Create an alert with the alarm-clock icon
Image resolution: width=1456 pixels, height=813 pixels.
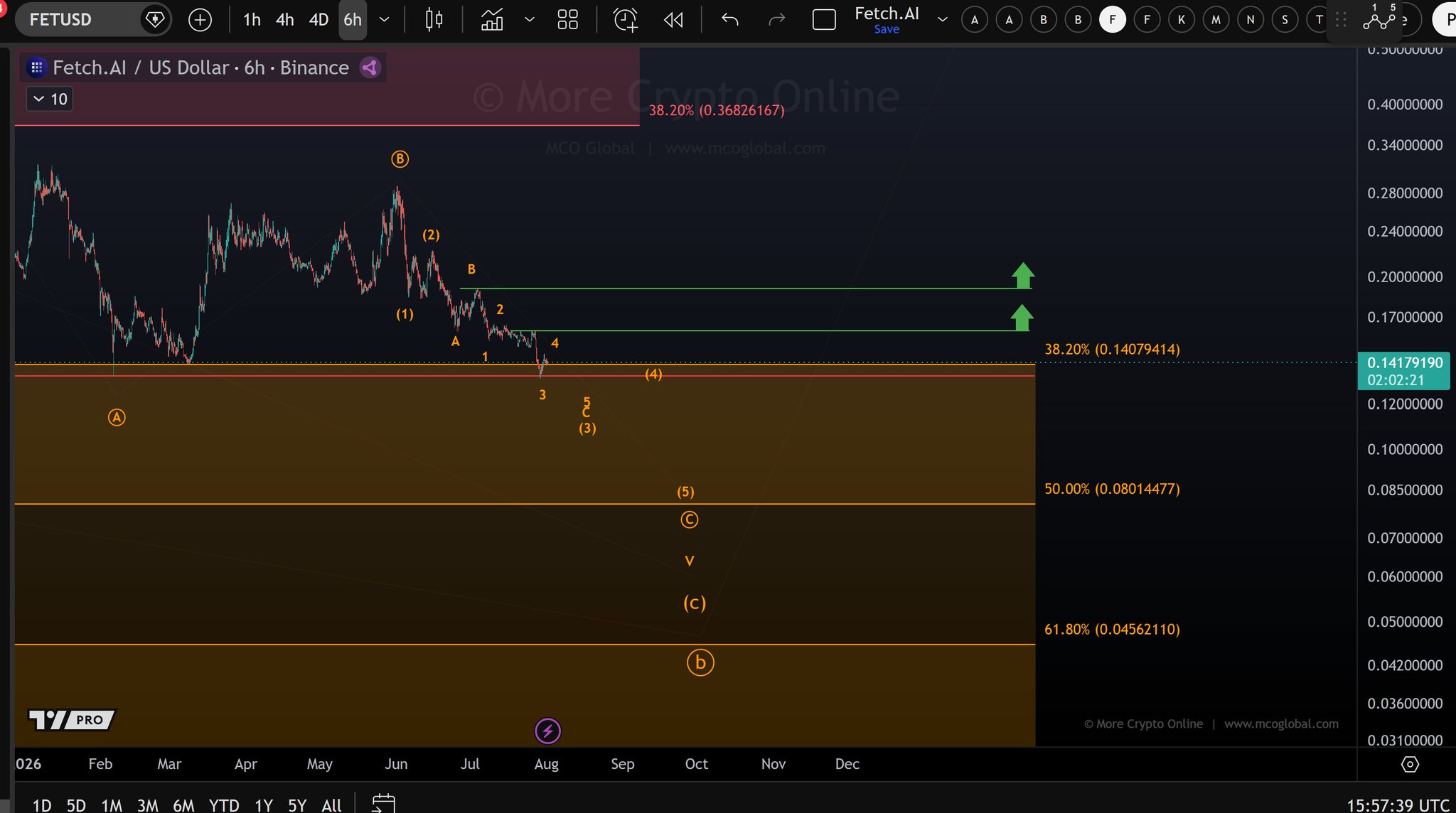pos(626,19)
